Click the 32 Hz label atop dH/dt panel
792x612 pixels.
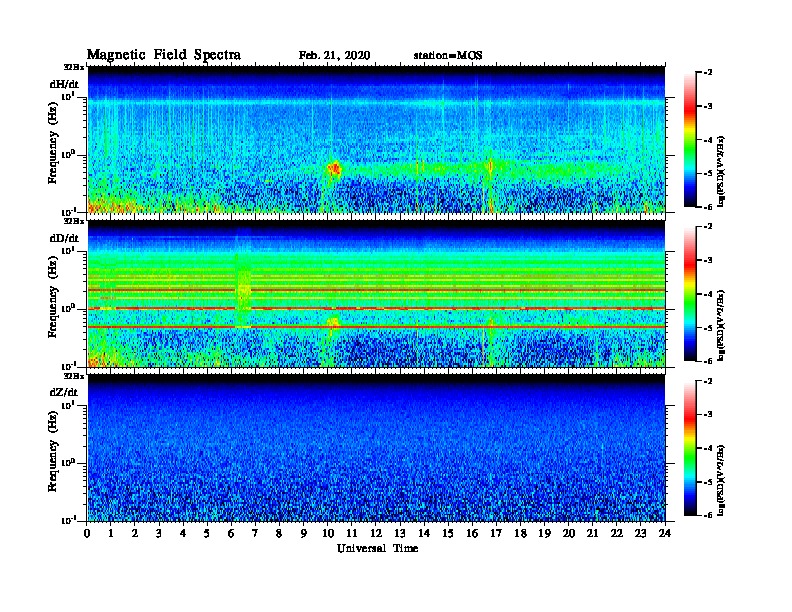[x=73, y=67]
